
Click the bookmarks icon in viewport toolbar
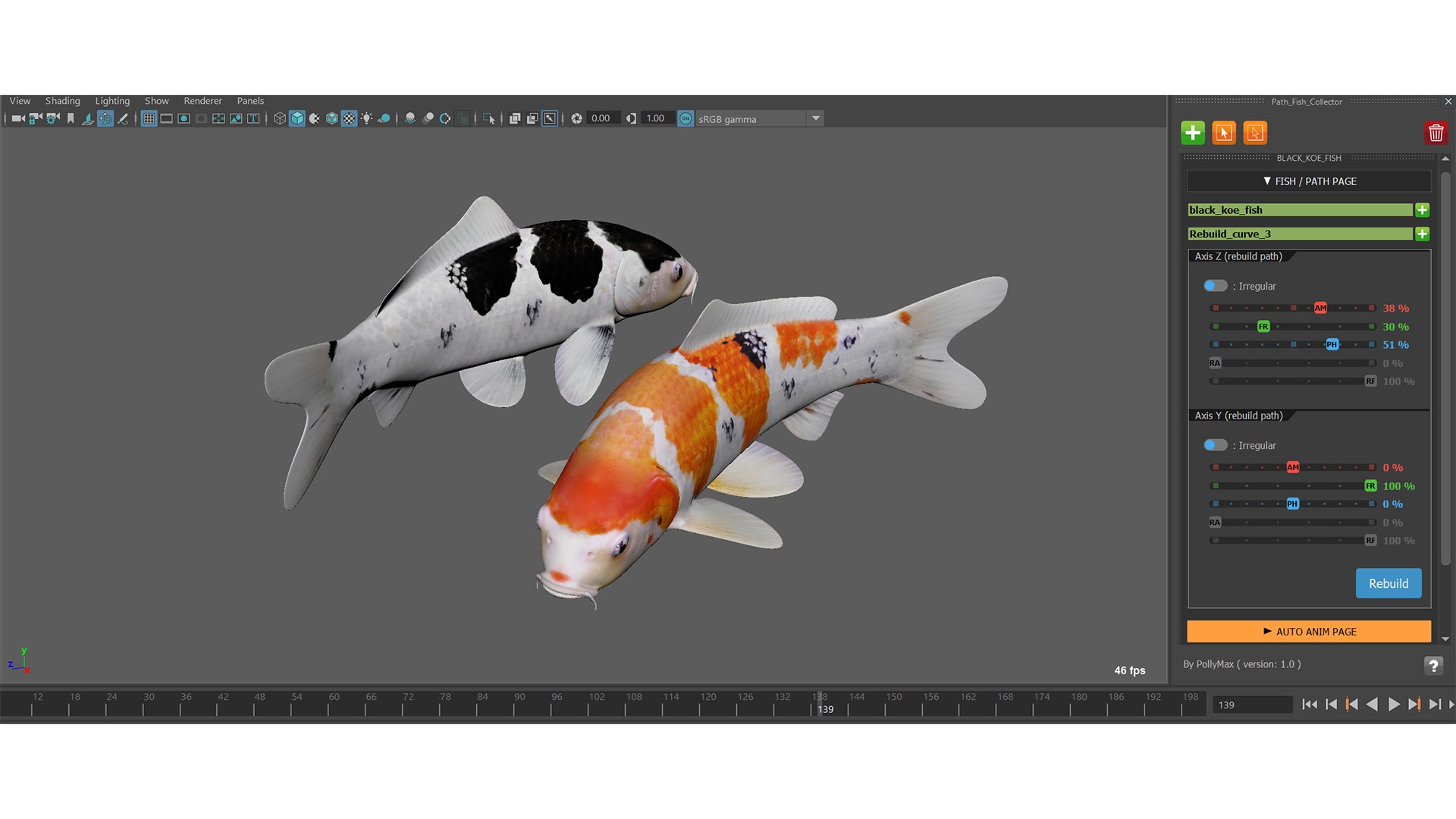(71, 118)
